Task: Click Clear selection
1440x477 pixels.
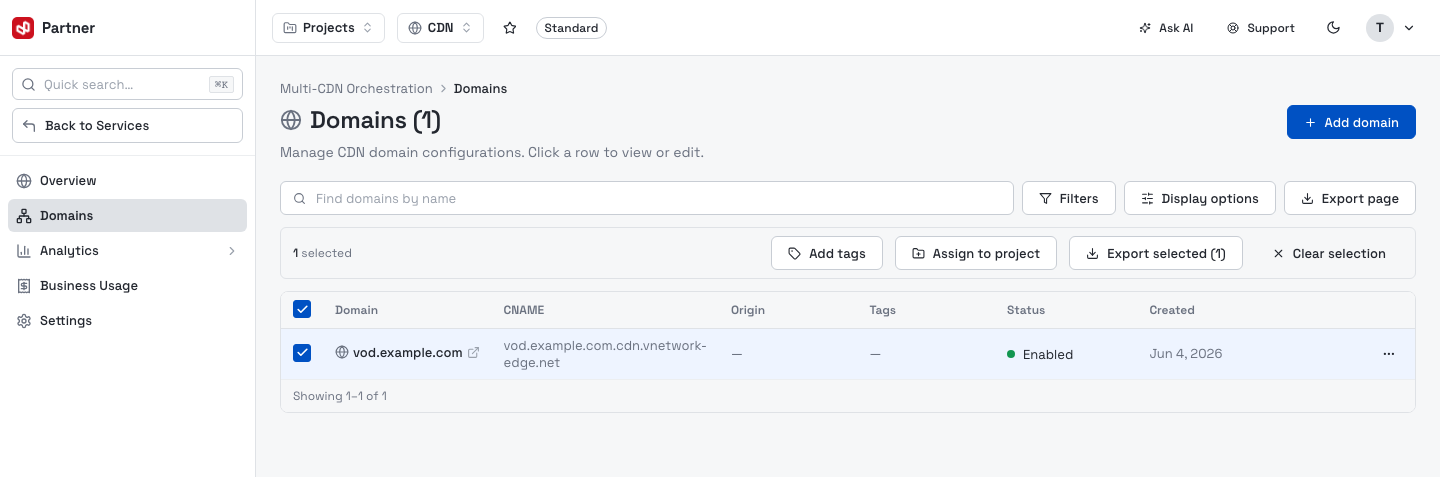Action: click(x=1329, y=253)
